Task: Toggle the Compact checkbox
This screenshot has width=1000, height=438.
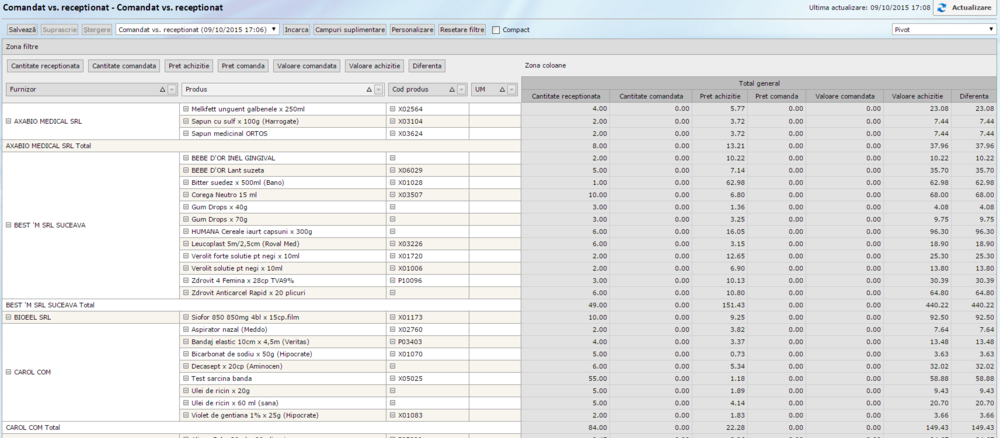Action: (x=496, y=30)
